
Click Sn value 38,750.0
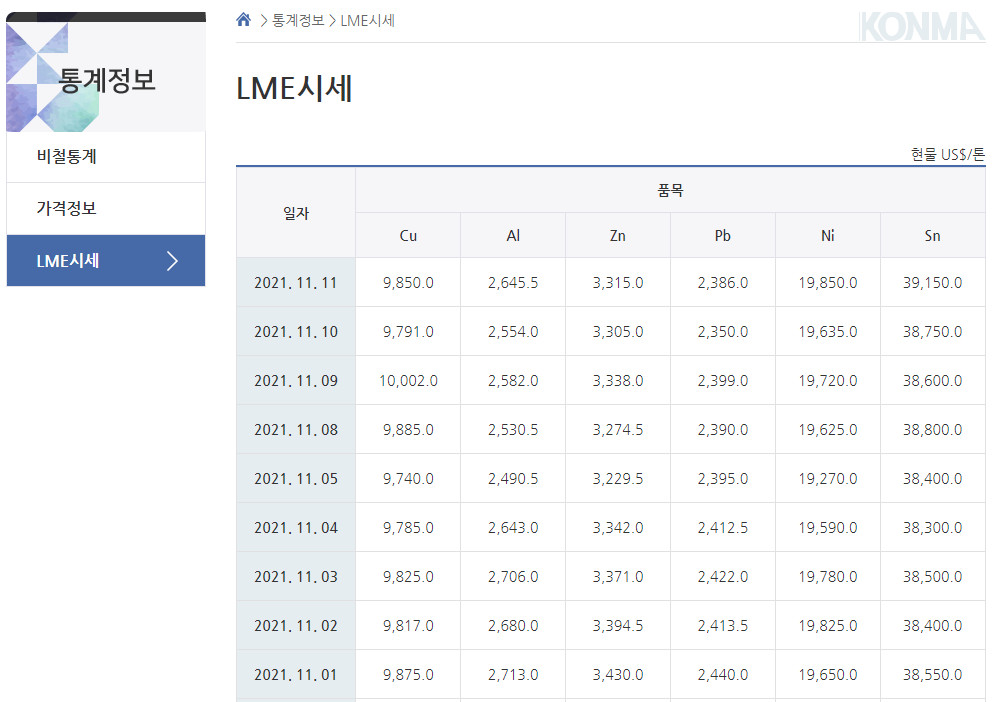932,332
